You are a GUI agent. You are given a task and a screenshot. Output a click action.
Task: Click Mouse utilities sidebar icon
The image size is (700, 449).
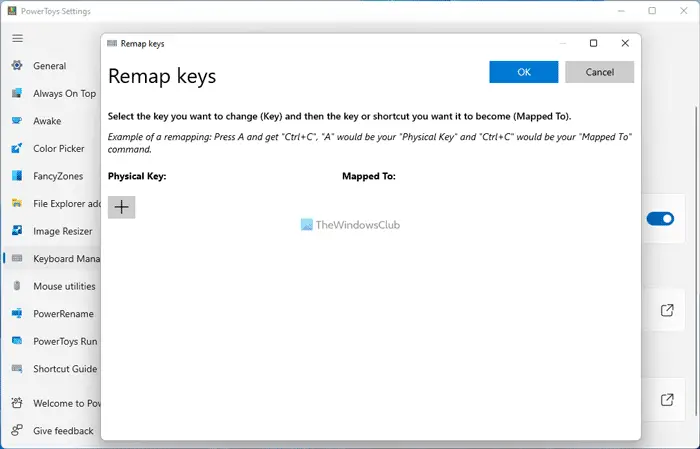point(17,286)
